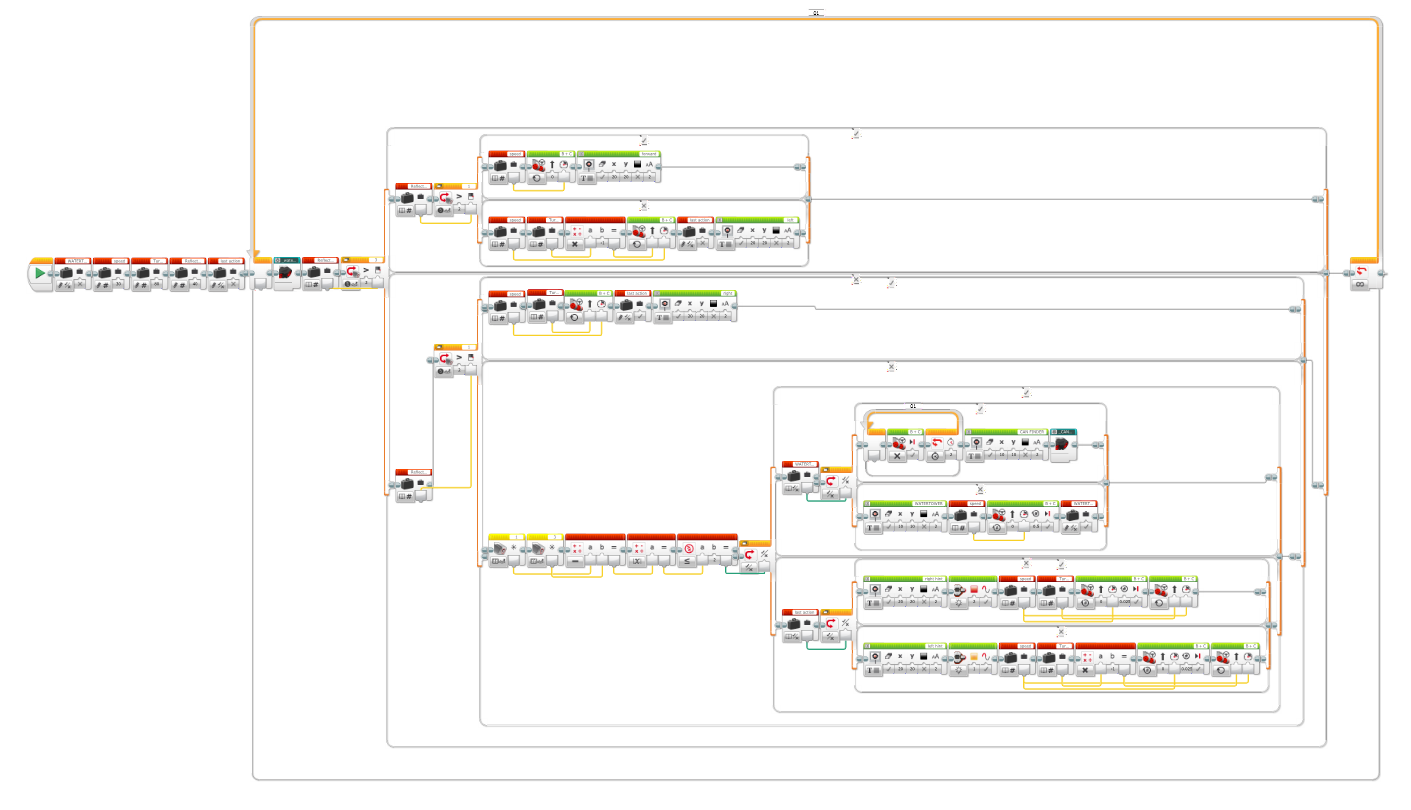The image size is (1411, 810).
Task: Toggle the Display block clear-screen X input in 'left hier'
Action: [x=922, y=670]
